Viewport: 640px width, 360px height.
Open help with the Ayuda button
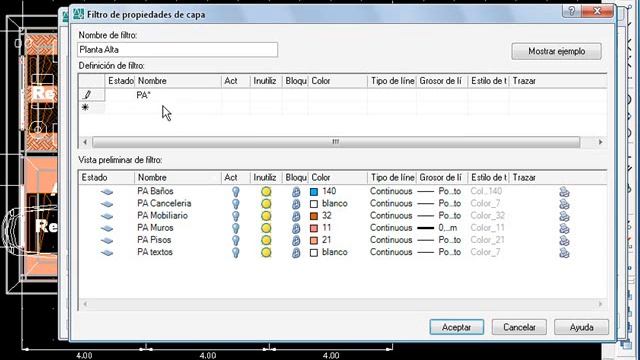(x=581, y=327)
